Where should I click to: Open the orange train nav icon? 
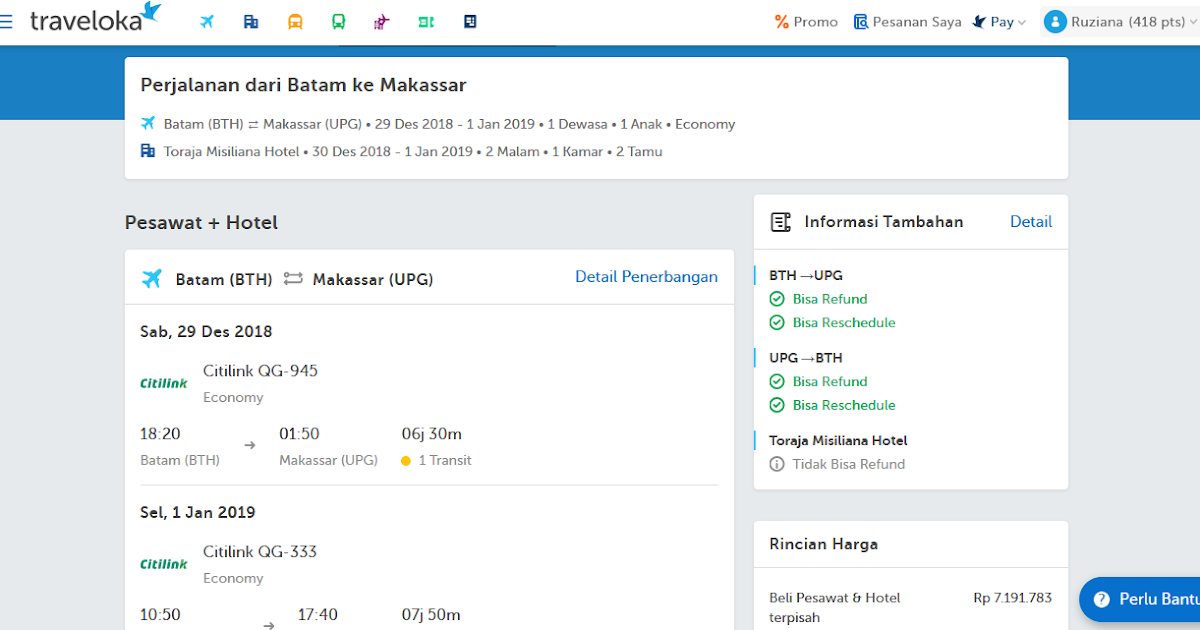coord(295,21)
